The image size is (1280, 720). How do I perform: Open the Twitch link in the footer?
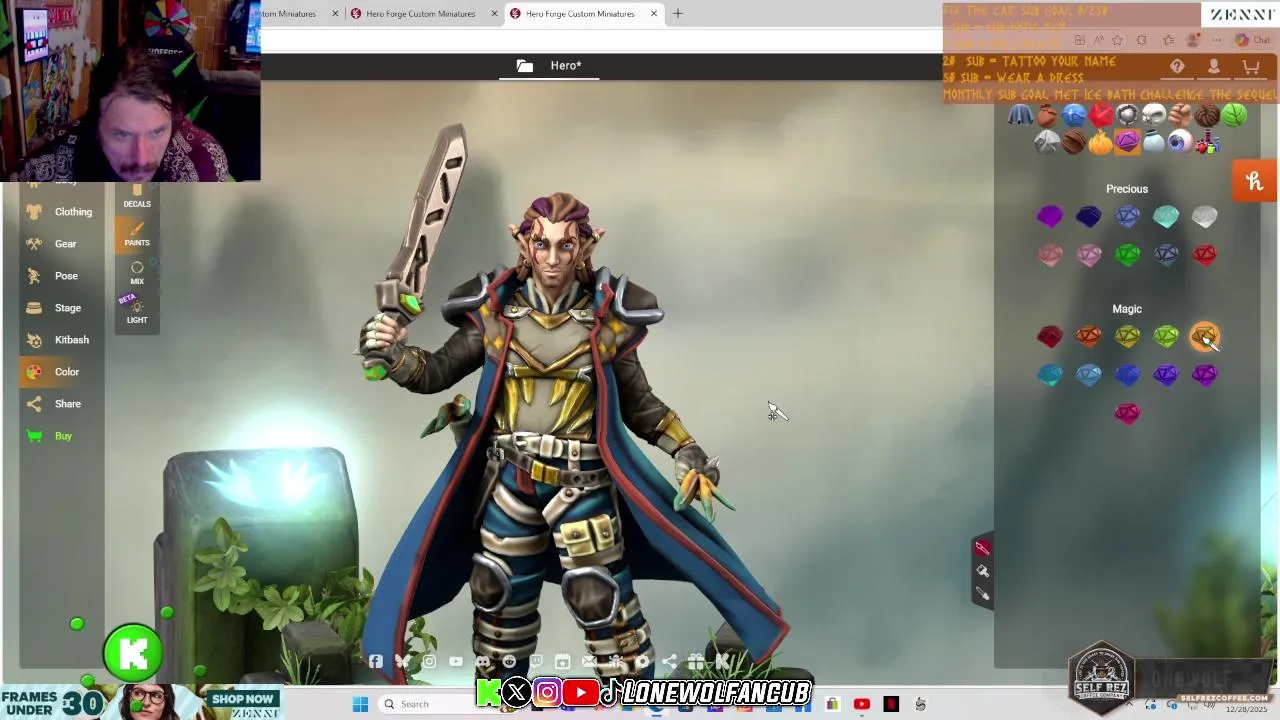pyautogui.click(x=536, y=661)
